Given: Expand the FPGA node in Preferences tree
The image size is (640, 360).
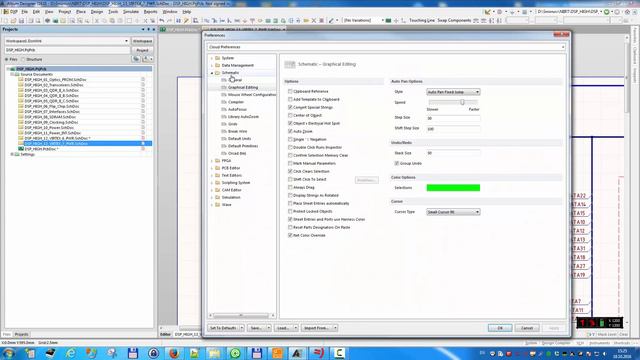Looking at the screenshot, I should 212,161.
